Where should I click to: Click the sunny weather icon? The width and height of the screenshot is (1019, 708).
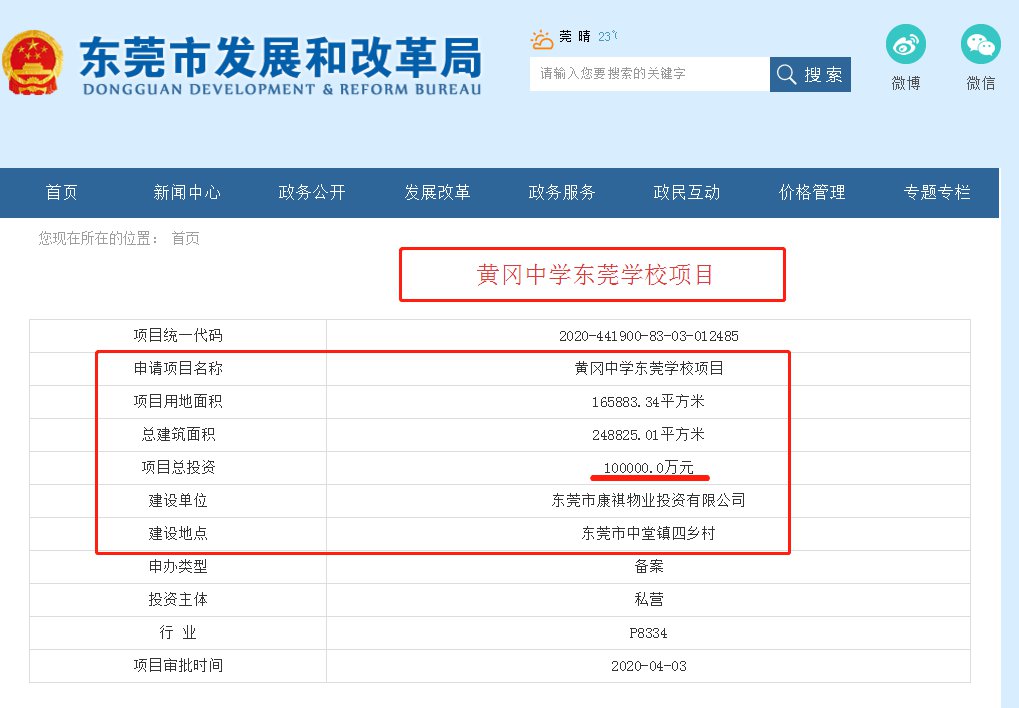542,40
